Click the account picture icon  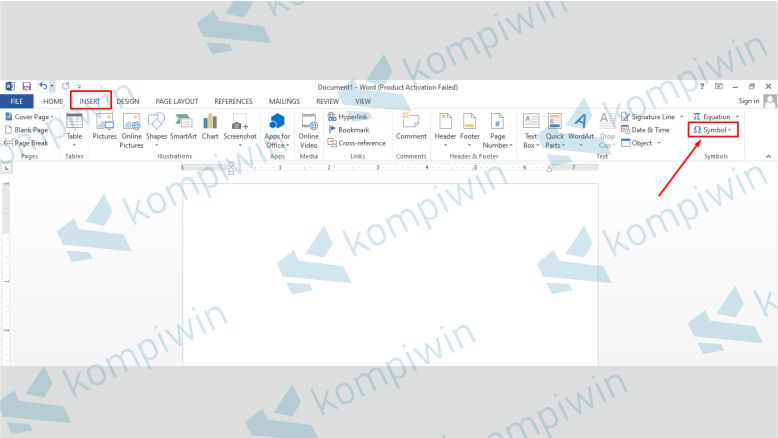[770, 101]
